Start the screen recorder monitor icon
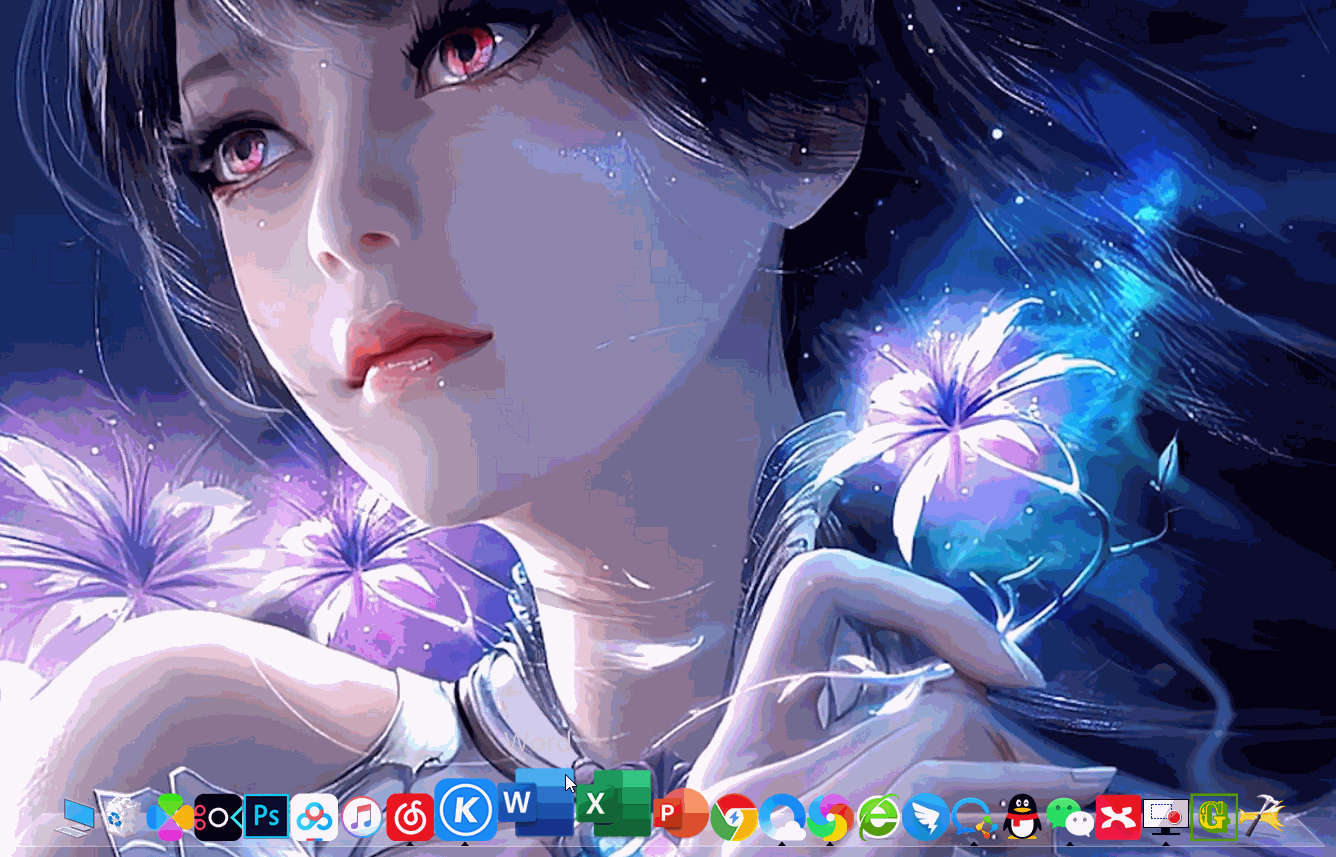 pos(1166,817)
